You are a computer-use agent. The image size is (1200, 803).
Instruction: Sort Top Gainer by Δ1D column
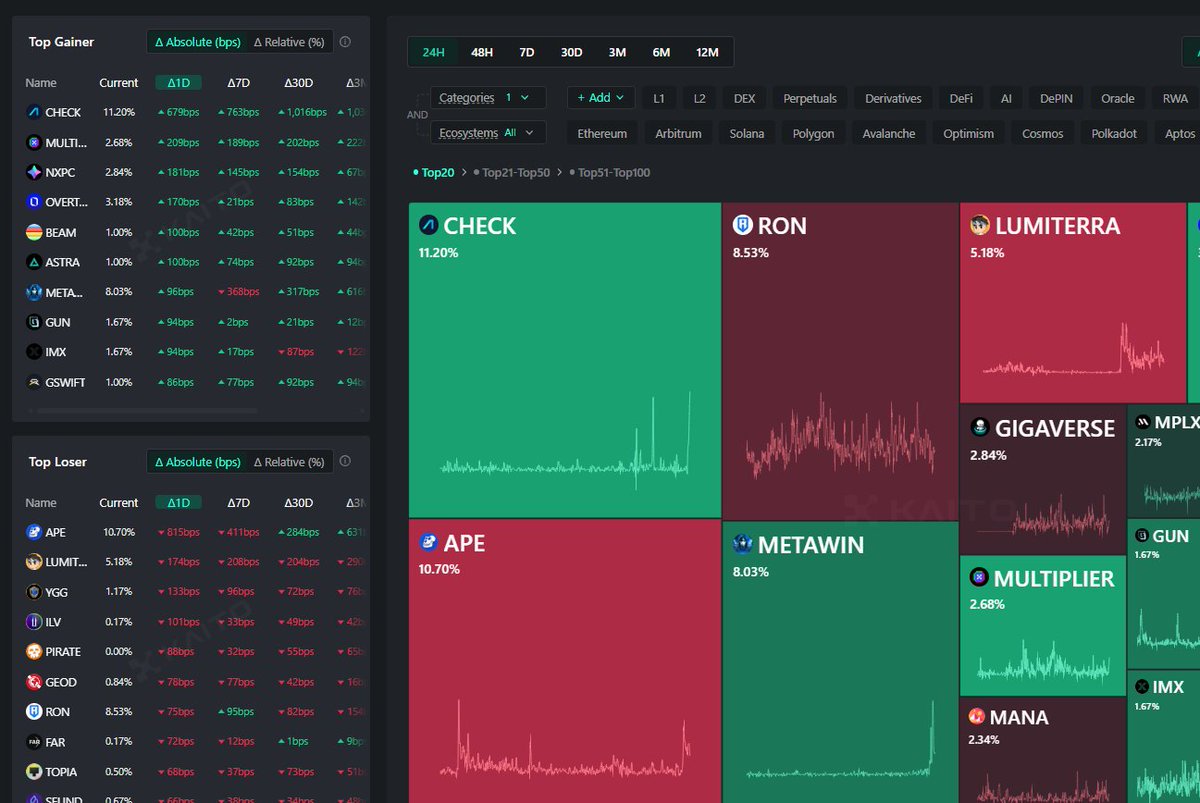(179, 83)
